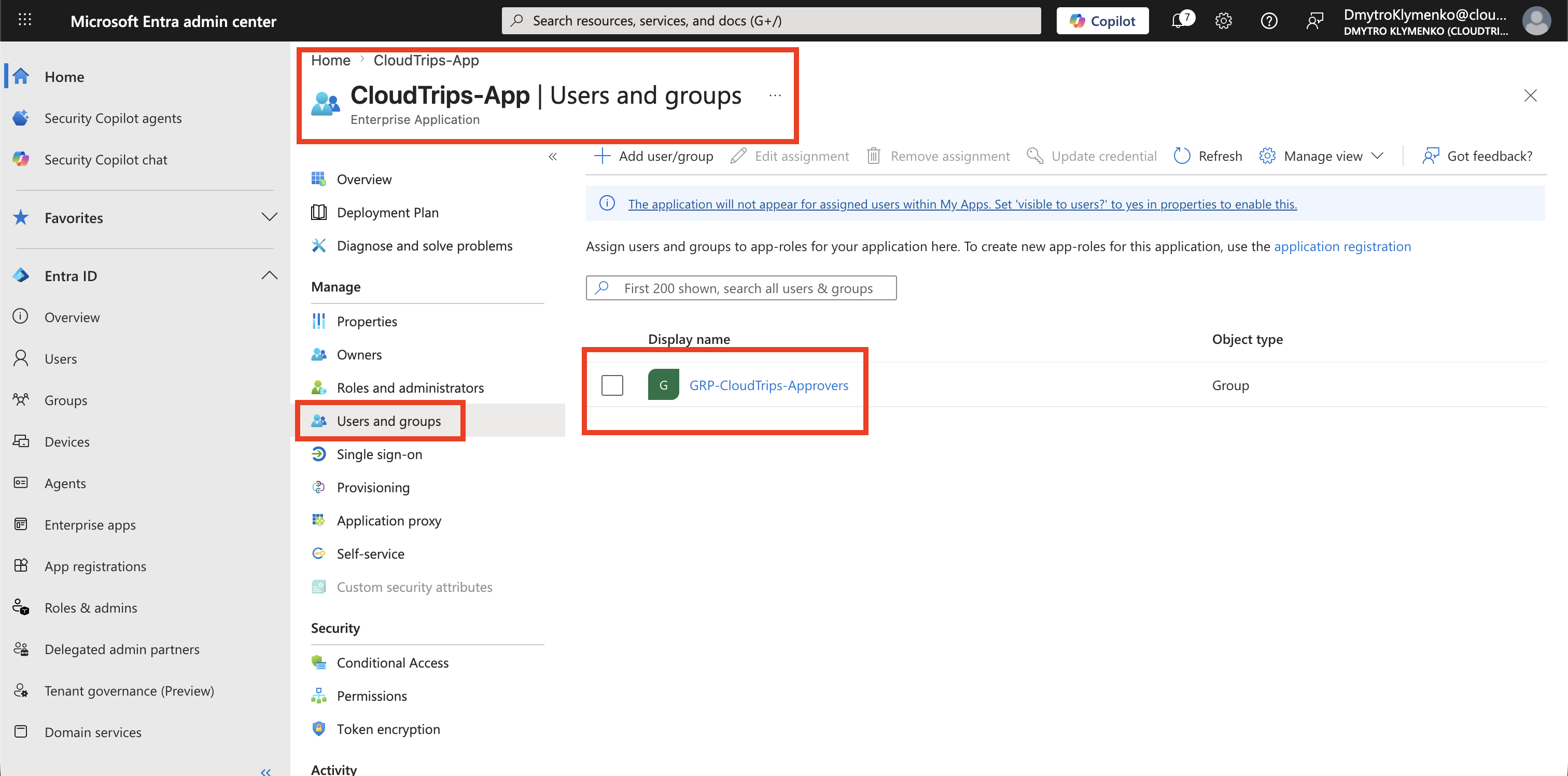The height and width of the screenshot is (776, 1568).
Task: Close the Users and groups blade
Action: click(1530, 95)
